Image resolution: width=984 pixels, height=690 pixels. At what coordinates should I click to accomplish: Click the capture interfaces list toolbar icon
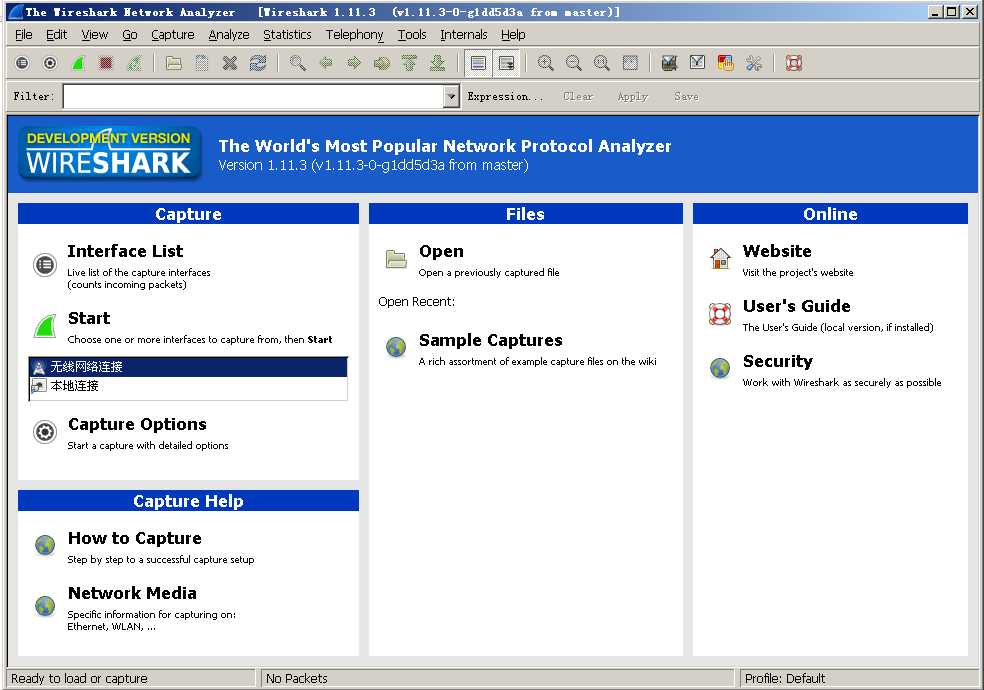click(22, 63)
